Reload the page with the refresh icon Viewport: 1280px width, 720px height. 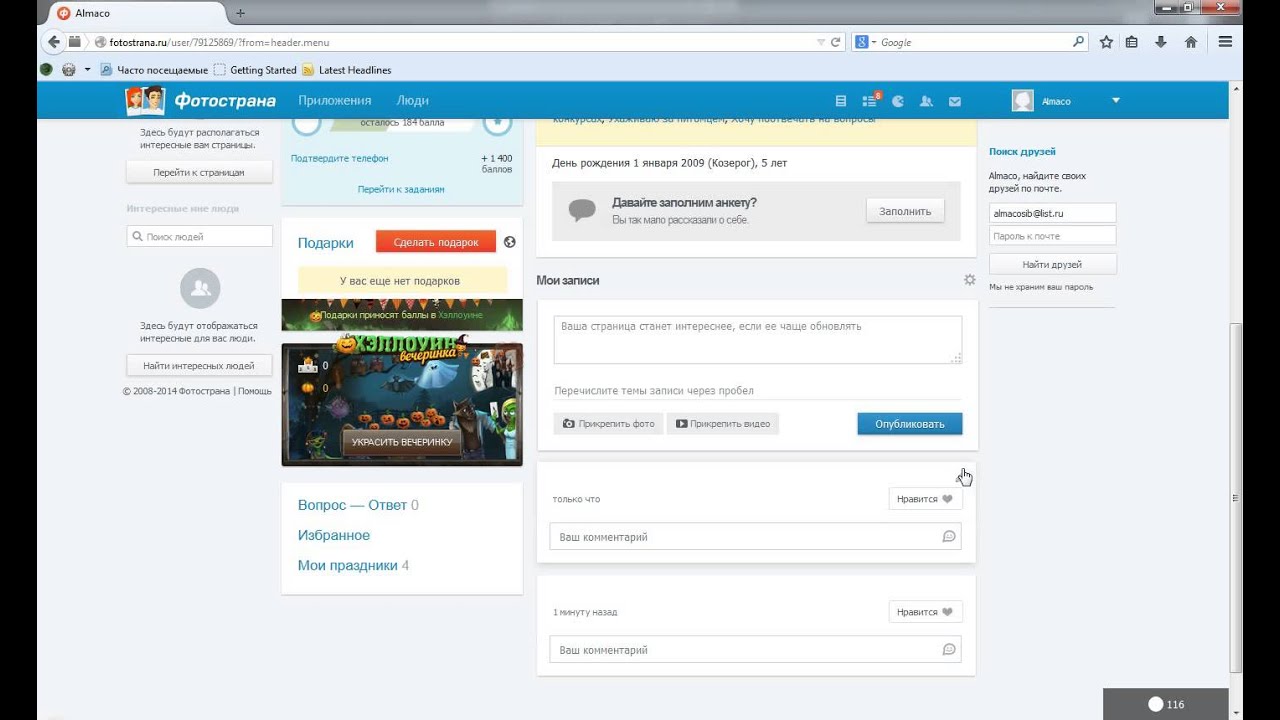836,42
